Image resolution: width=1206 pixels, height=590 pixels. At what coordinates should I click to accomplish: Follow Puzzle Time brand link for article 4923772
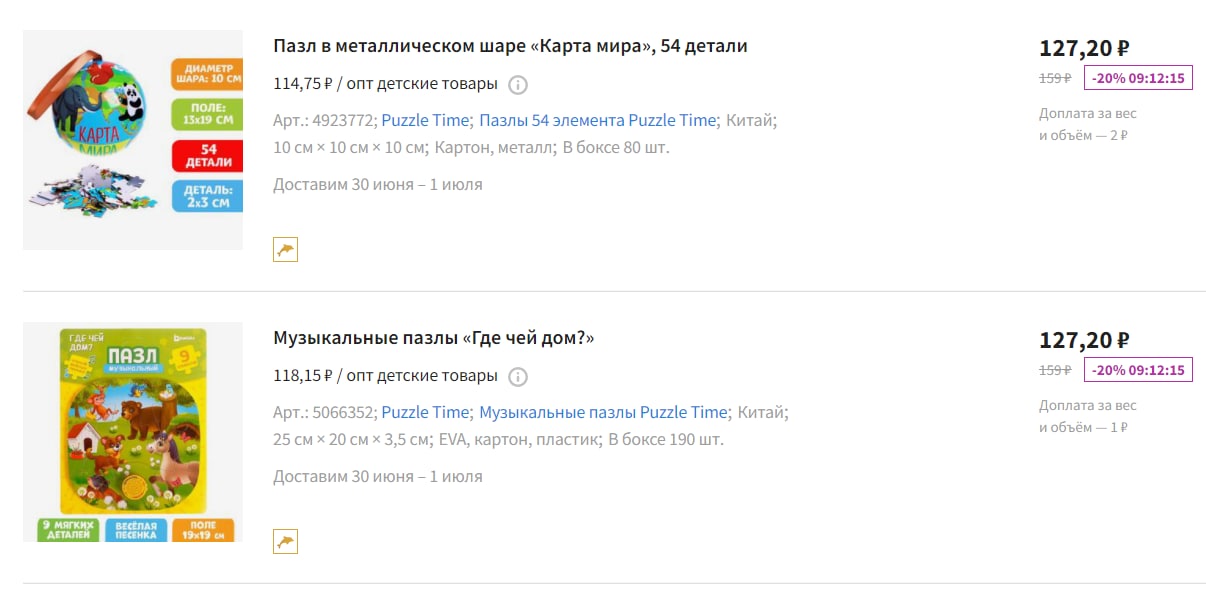pyautogui.click(x=425, y=120)
